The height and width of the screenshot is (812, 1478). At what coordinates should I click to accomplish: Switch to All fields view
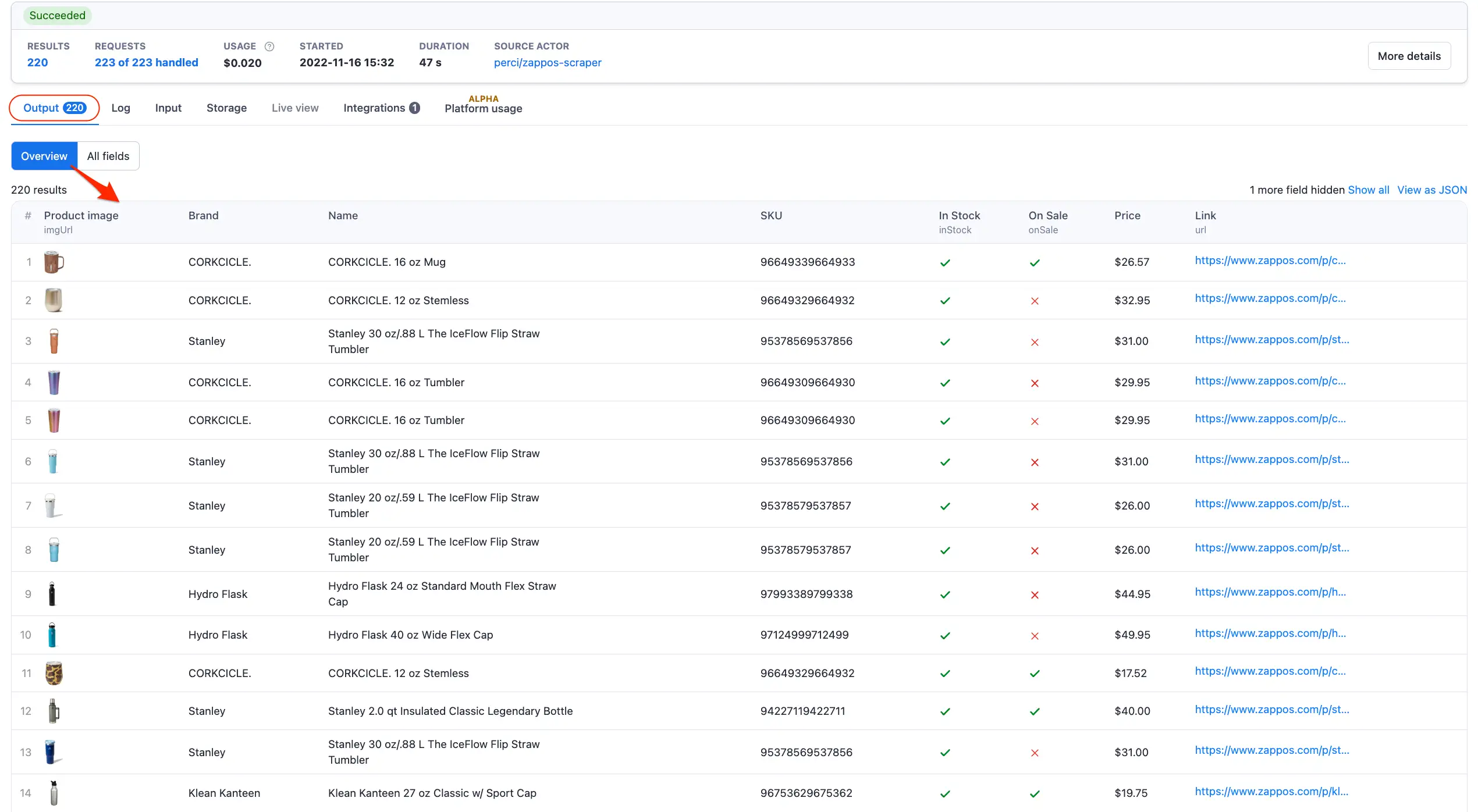point(108,156)
